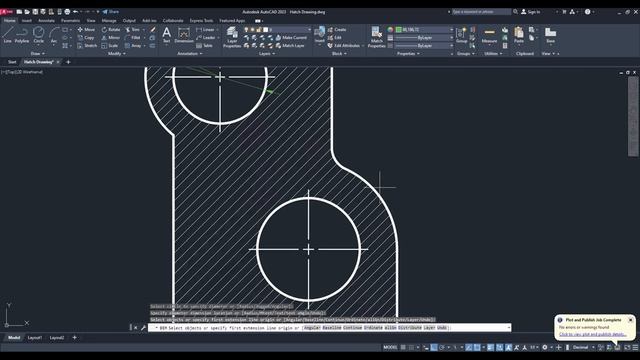Expand command line history arrow
This screenshot has height=360, width=640.
(509, 328)
